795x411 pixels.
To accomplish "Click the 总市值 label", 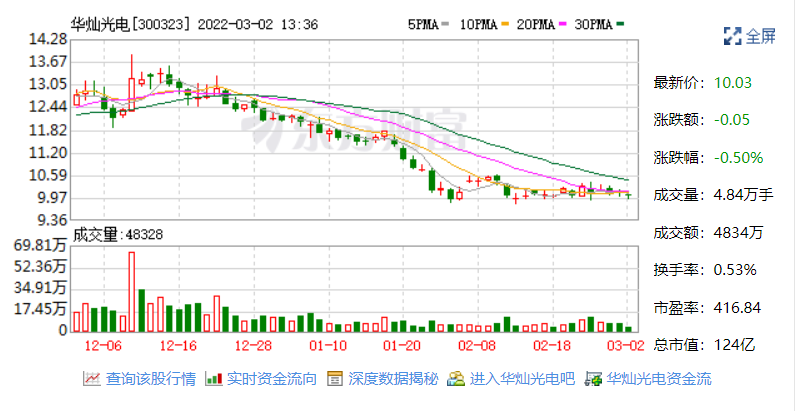I will (x=680, y=346).
